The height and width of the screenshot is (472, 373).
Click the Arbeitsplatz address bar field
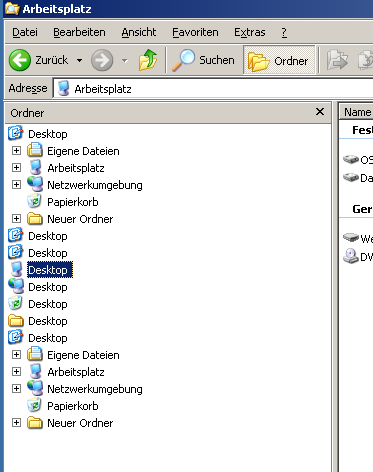pyautogui.click(x=213, y=89)
